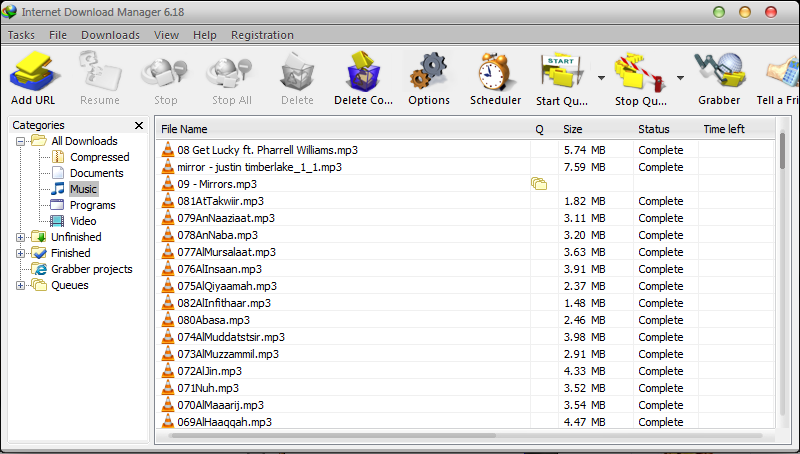This screenshot has height=454, width=800.
Task: Click the VLC icon of 081AtTakwiir.mp3
Action: tap(168, 200)
